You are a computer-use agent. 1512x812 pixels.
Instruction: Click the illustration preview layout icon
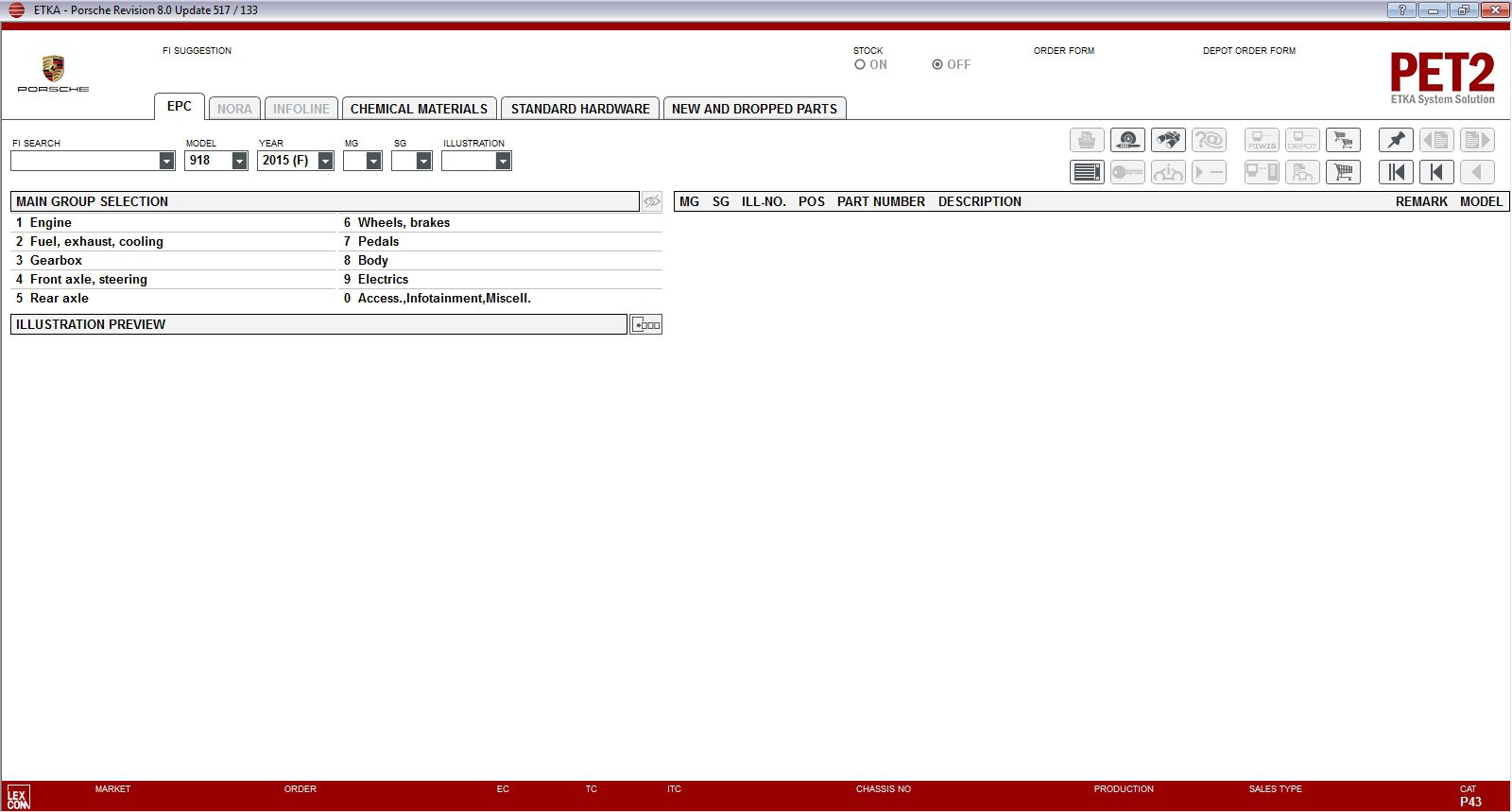[646, 325]
